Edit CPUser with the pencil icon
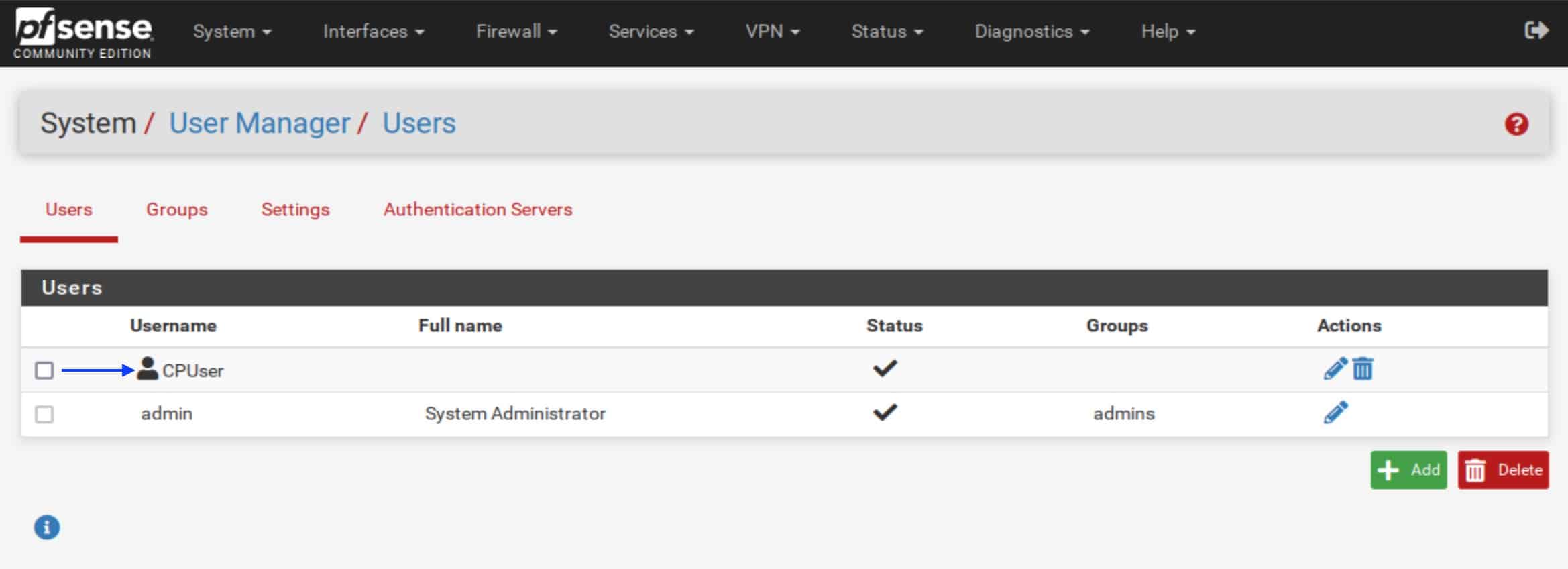 click(x=1335, y=368)
